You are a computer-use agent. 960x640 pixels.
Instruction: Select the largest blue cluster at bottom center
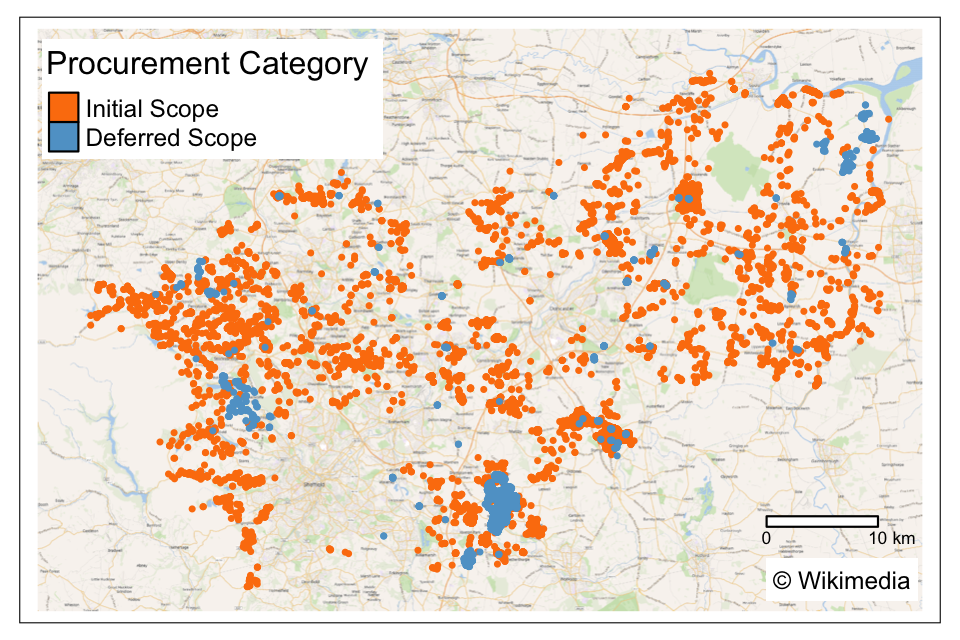(499, 505)
